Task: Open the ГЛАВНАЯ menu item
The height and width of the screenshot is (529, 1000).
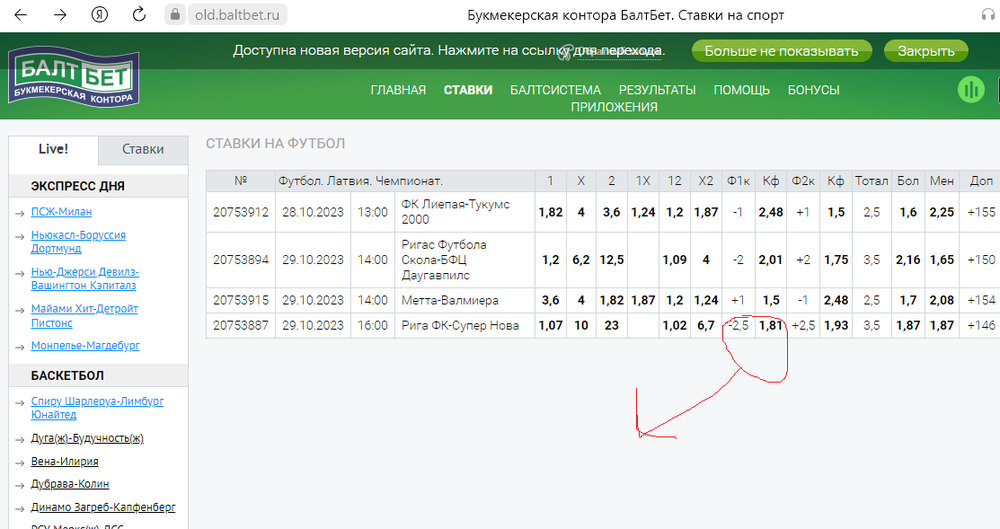Action: pyautogui.click(x=398, y=89)
